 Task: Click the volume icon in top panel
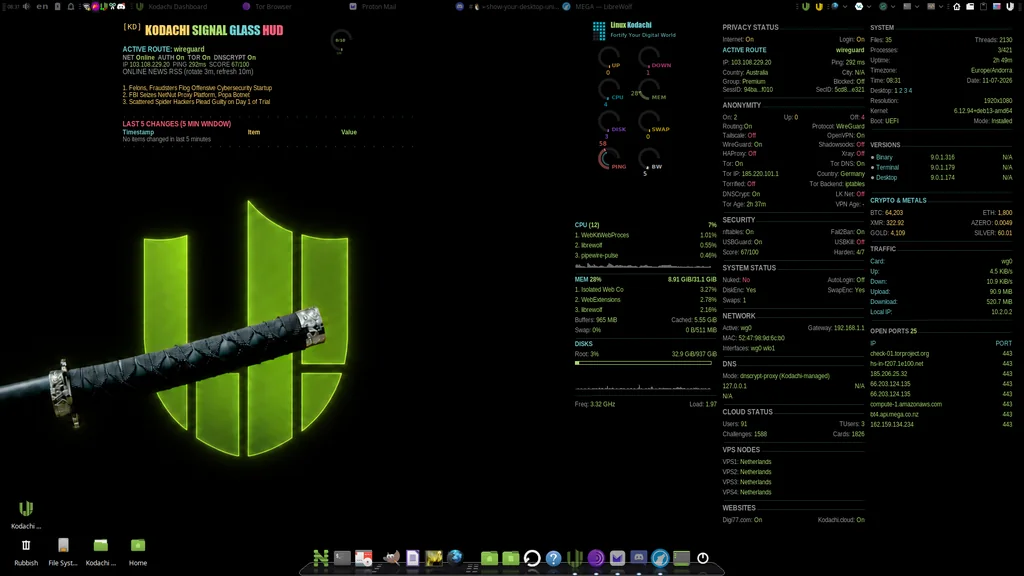click(27, 7)
